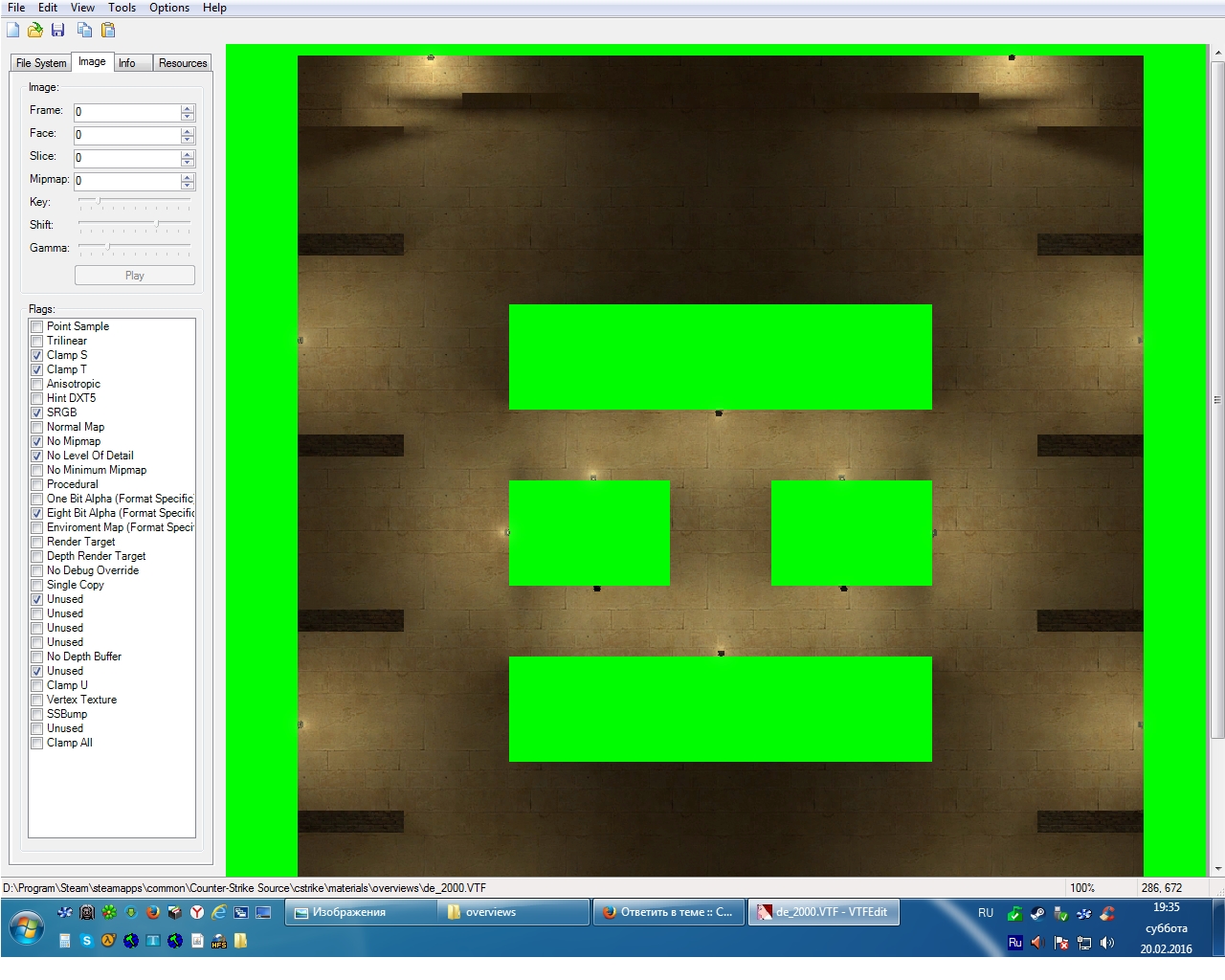This screenshot has height=980, width=1225.
Task: Click the switch between windows icon
Action: (241, 912)
